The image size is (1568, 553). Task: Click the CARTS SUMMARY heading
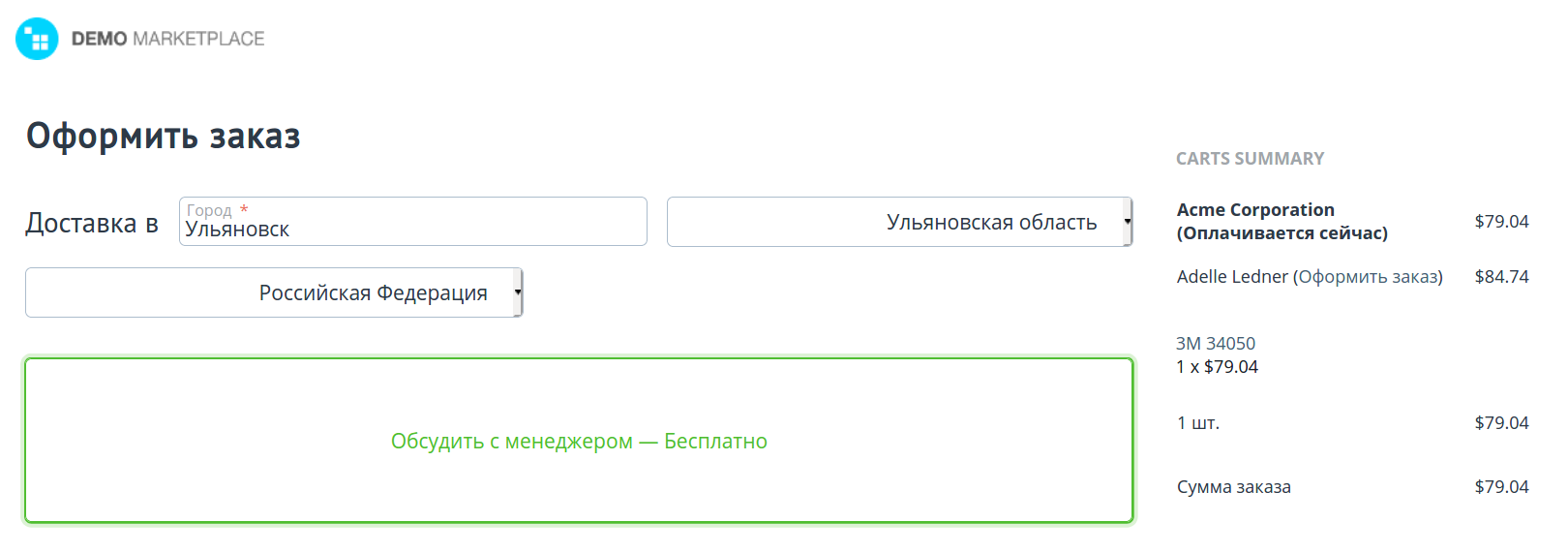pyautogui.click(x=1250, y=159)
